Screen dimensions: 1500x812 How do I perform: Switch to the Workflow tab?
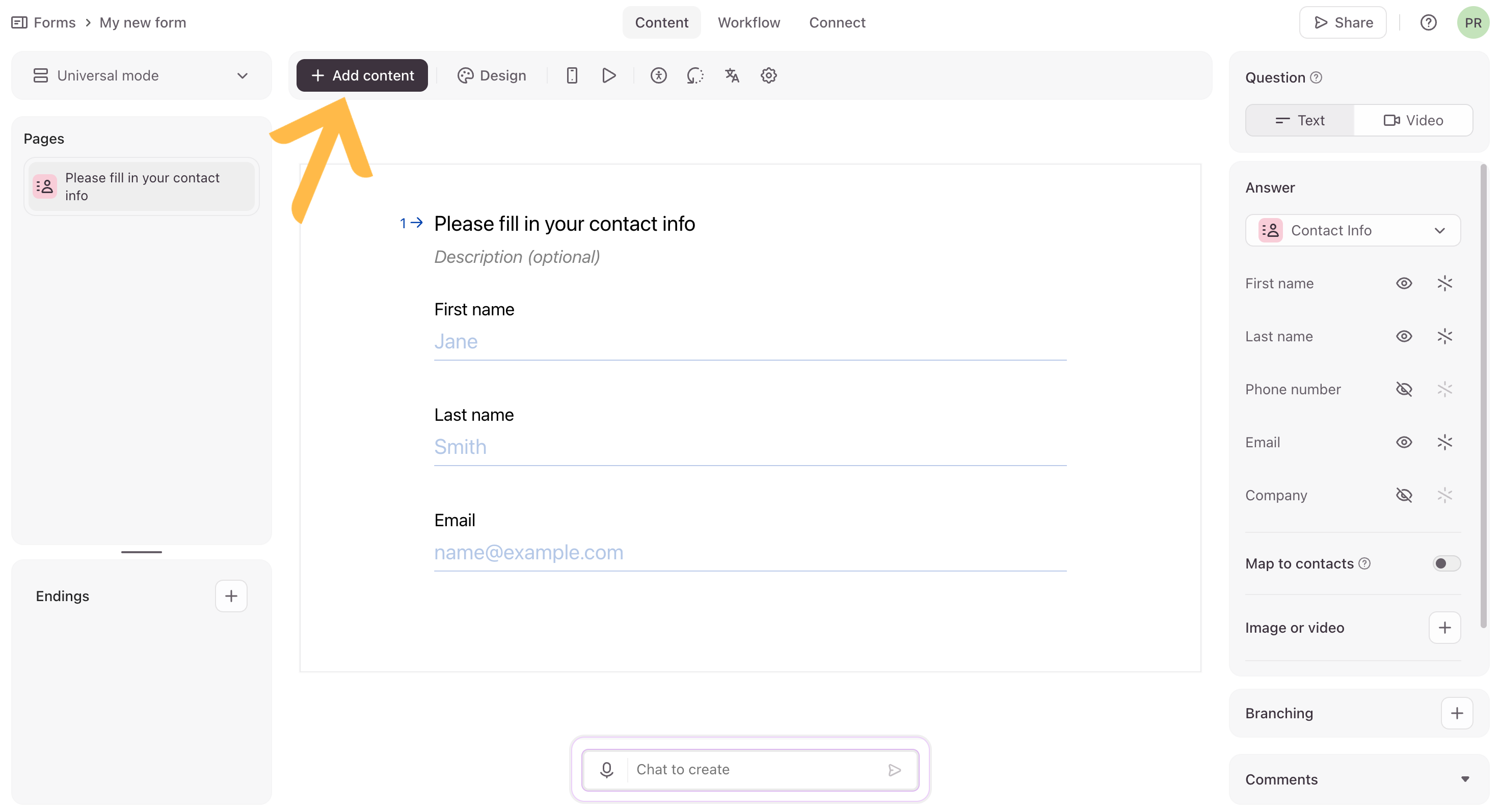tap(748, 23)
